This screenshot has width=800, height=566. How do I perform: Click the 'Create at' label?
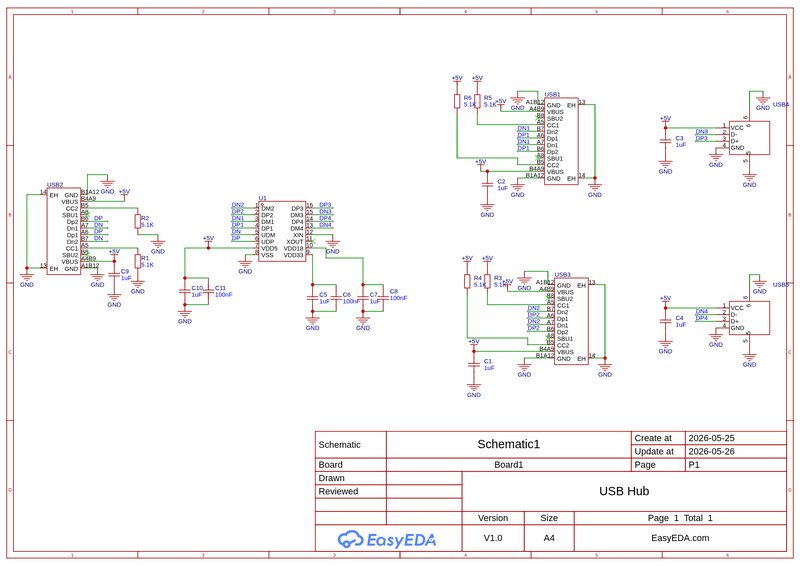tap(653, 438)
